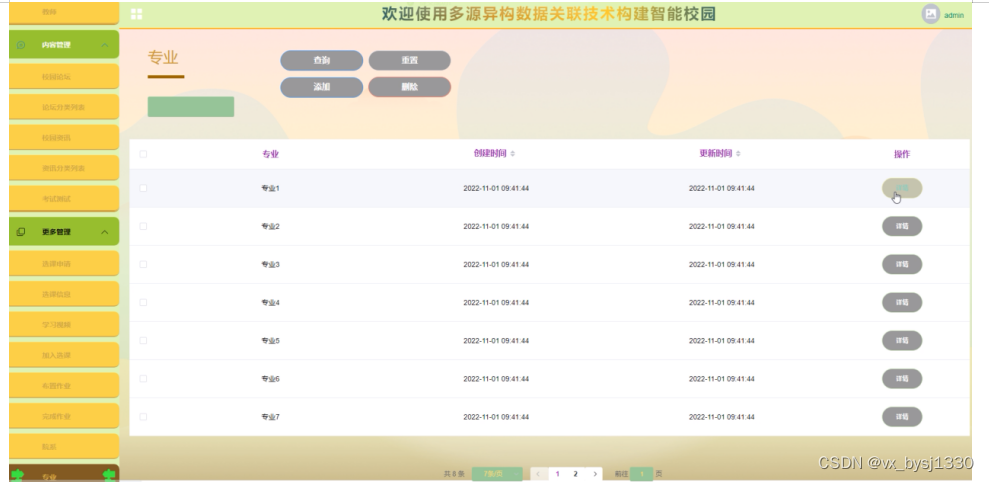Click the 专业4 name cell
The width and height of the screenshot is (989, 482).
[x=271, y=302]
